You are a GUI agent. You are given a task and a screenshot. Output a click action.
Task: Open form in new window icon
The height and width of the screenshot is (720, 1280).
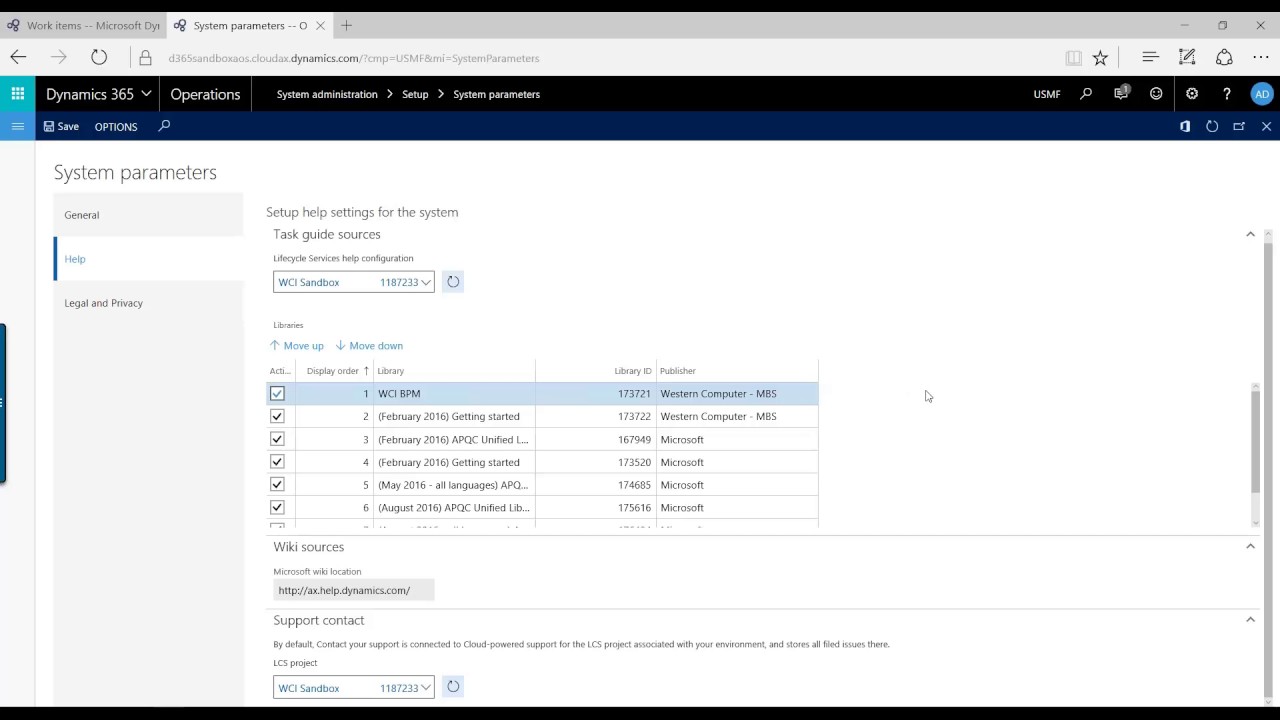(x=1239, y=126)
